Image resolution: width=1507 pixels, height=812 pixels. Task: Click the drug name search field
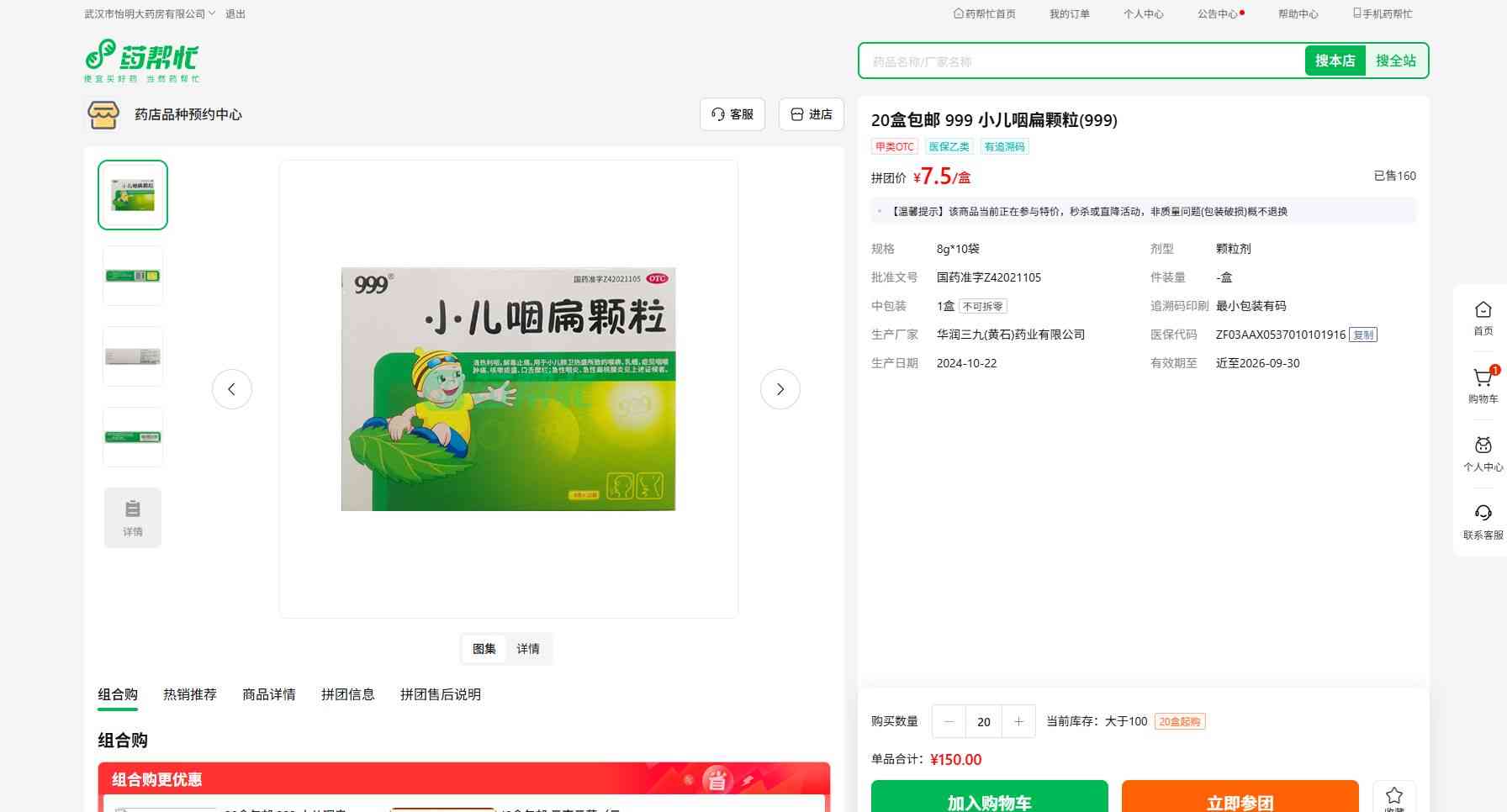[1081, 61]
